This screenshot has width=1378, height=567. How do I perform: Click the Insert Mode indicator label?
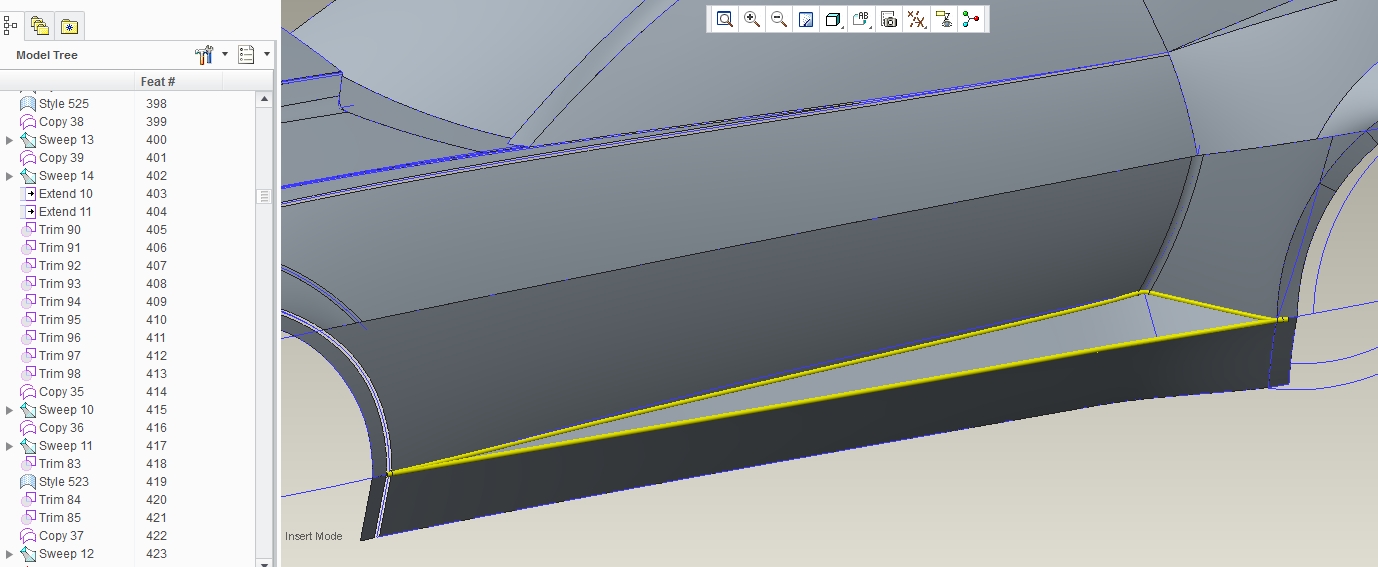313,537
